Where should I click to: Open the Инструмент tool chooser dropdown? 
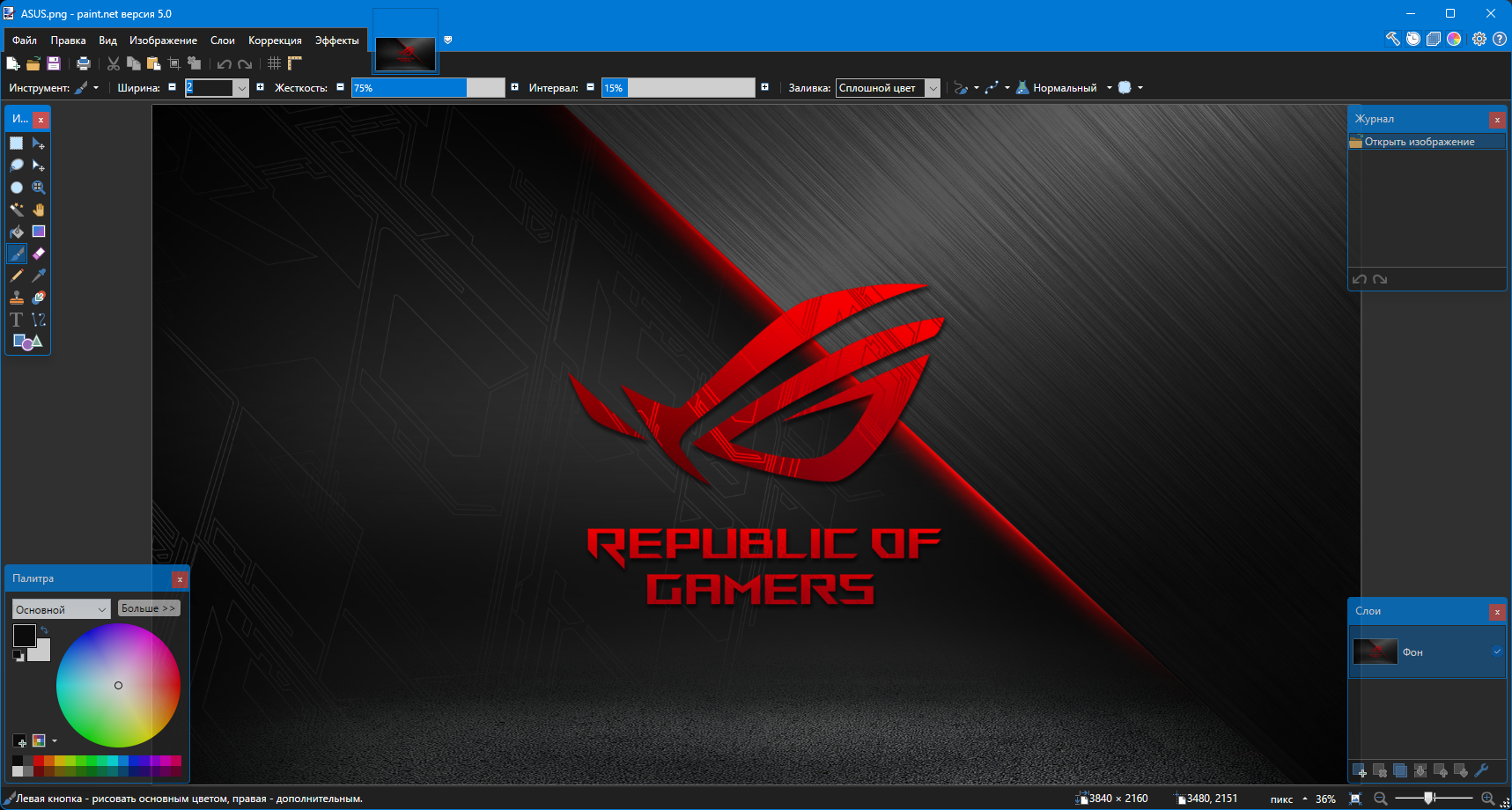pos(86,87)
